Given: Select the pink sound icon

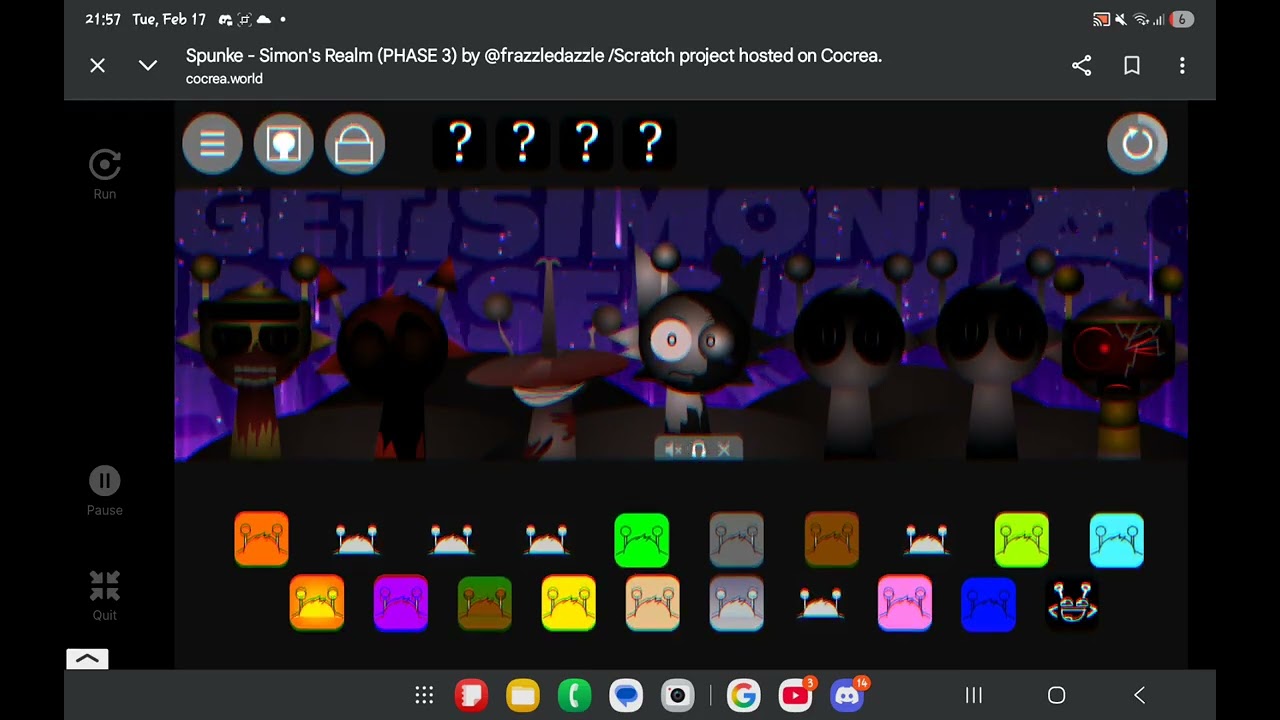Looking at the screenshot, I should point(905,603).
